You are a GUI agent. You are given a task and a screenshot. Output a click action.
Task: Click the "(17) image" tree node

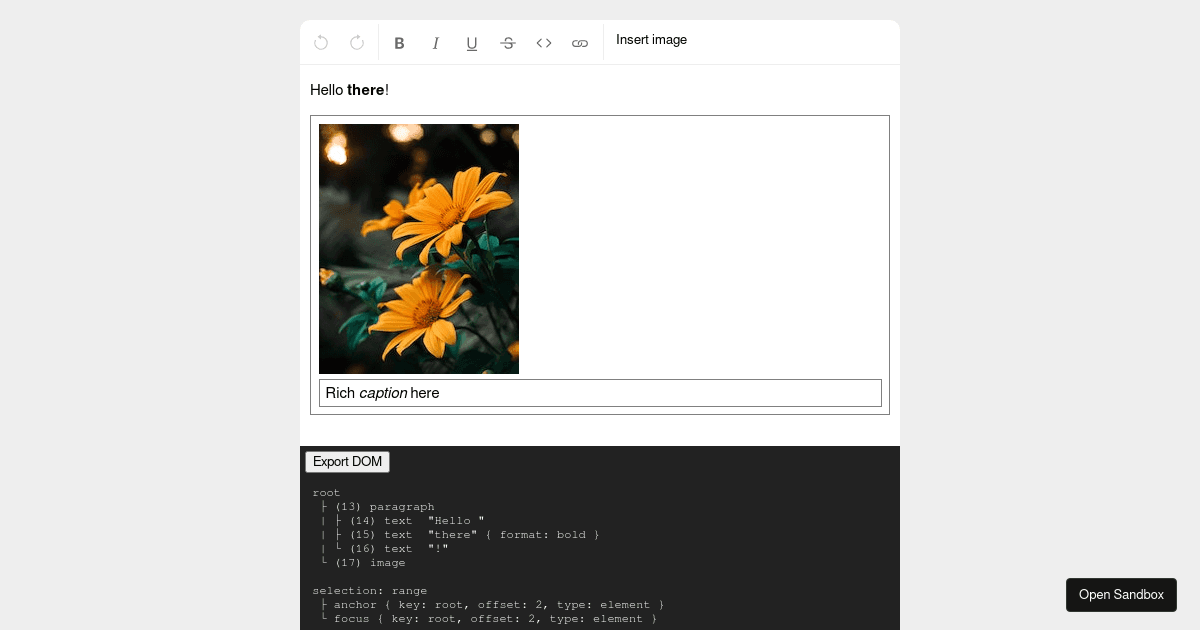370,563
